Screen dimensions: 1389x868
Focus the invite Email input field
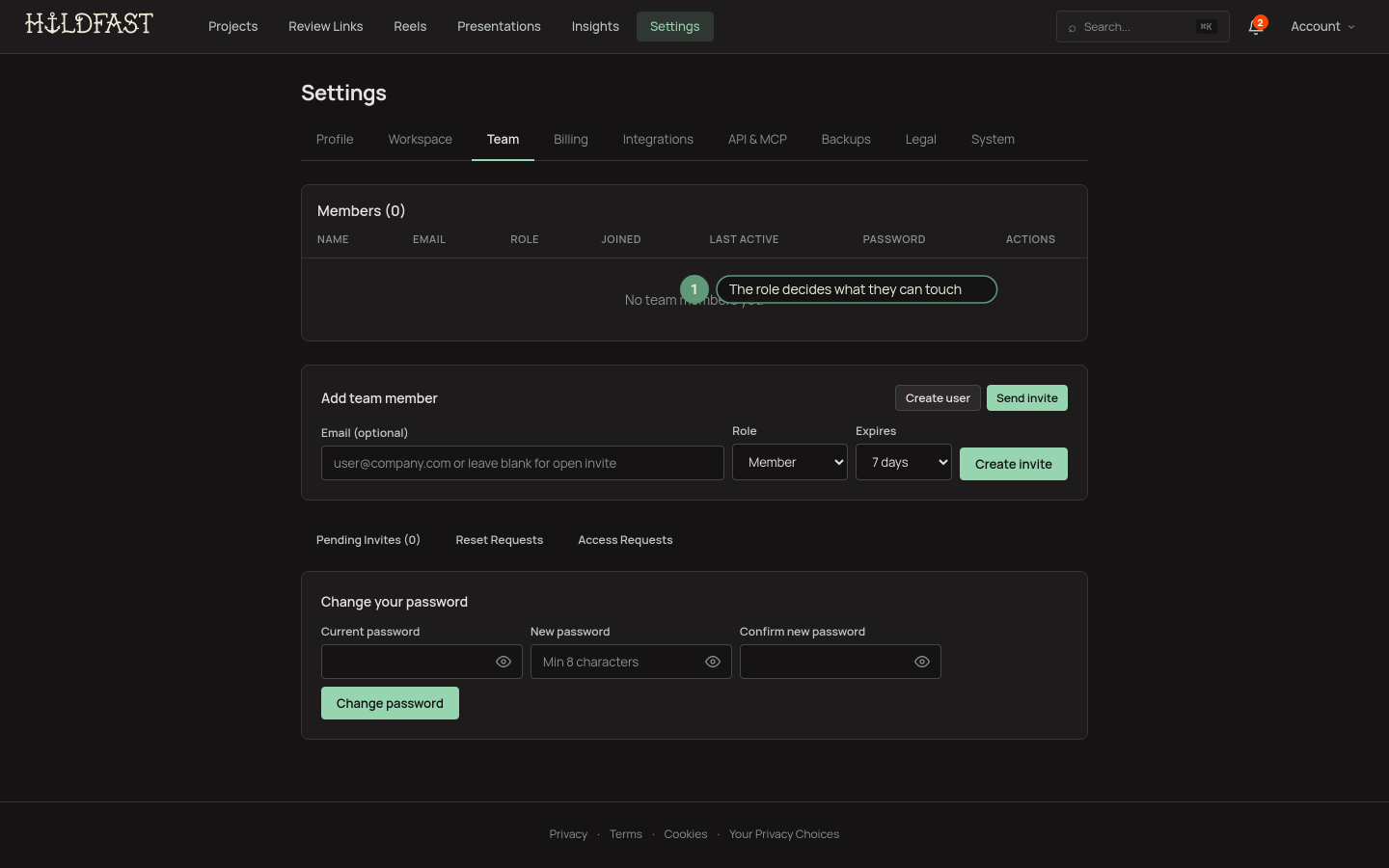pyautogui.click(x=523, y=463)
